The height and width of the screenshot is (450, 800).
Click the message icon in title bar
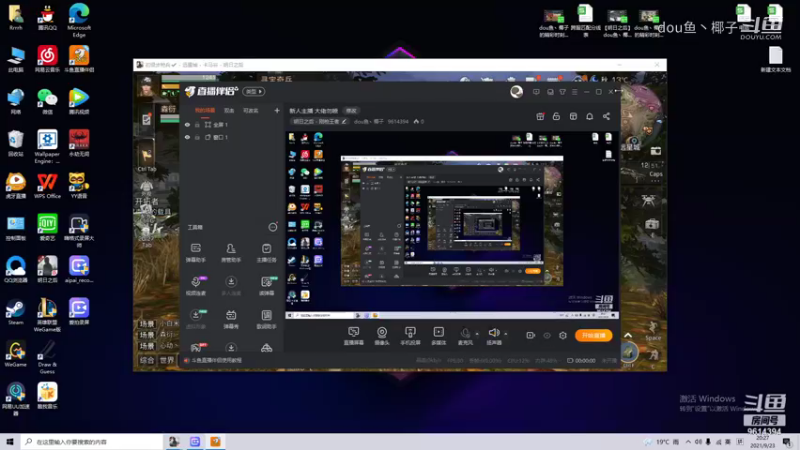click(x=536, y=92)
